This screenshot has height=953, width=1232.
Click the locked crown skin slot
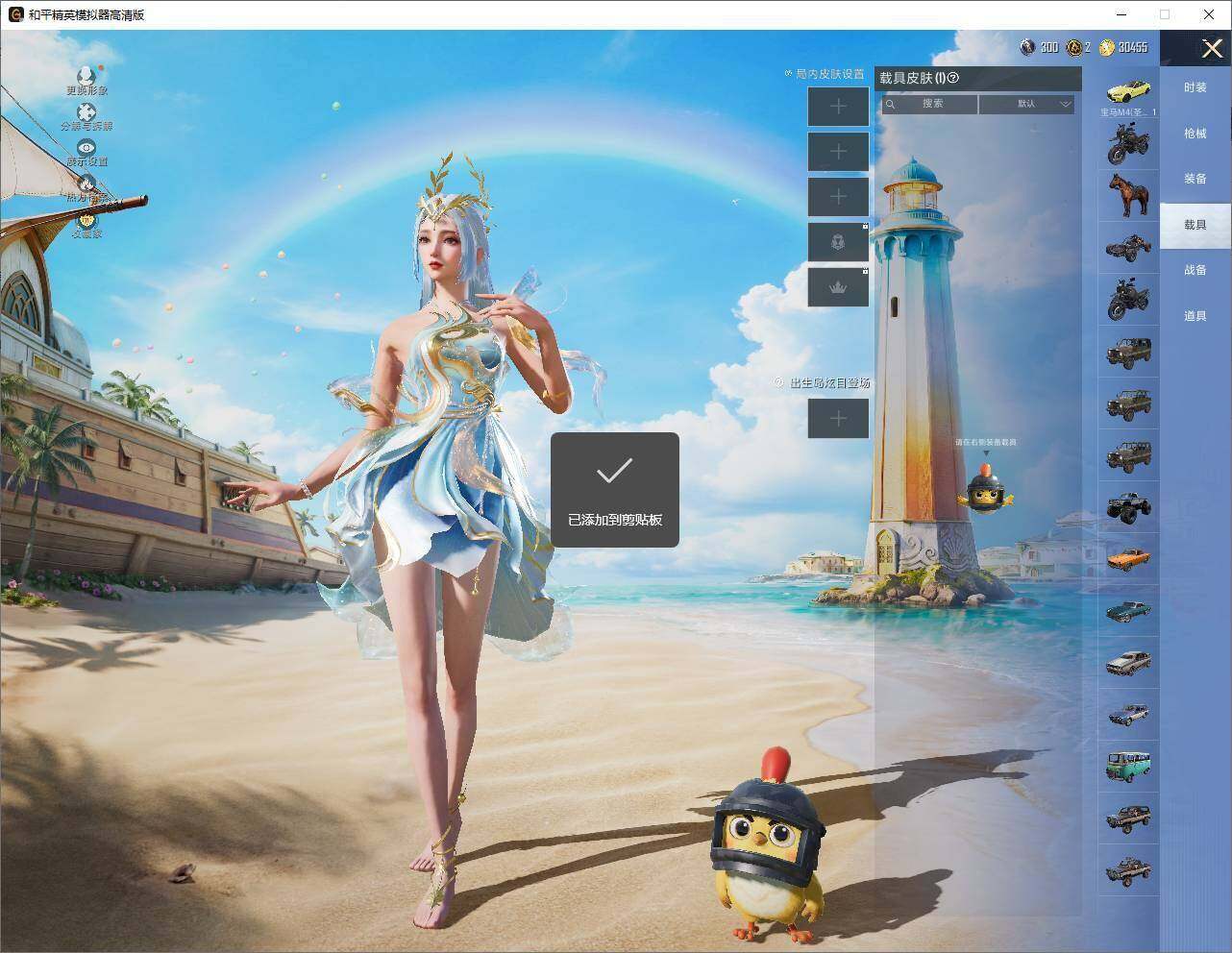click(838, 287)
